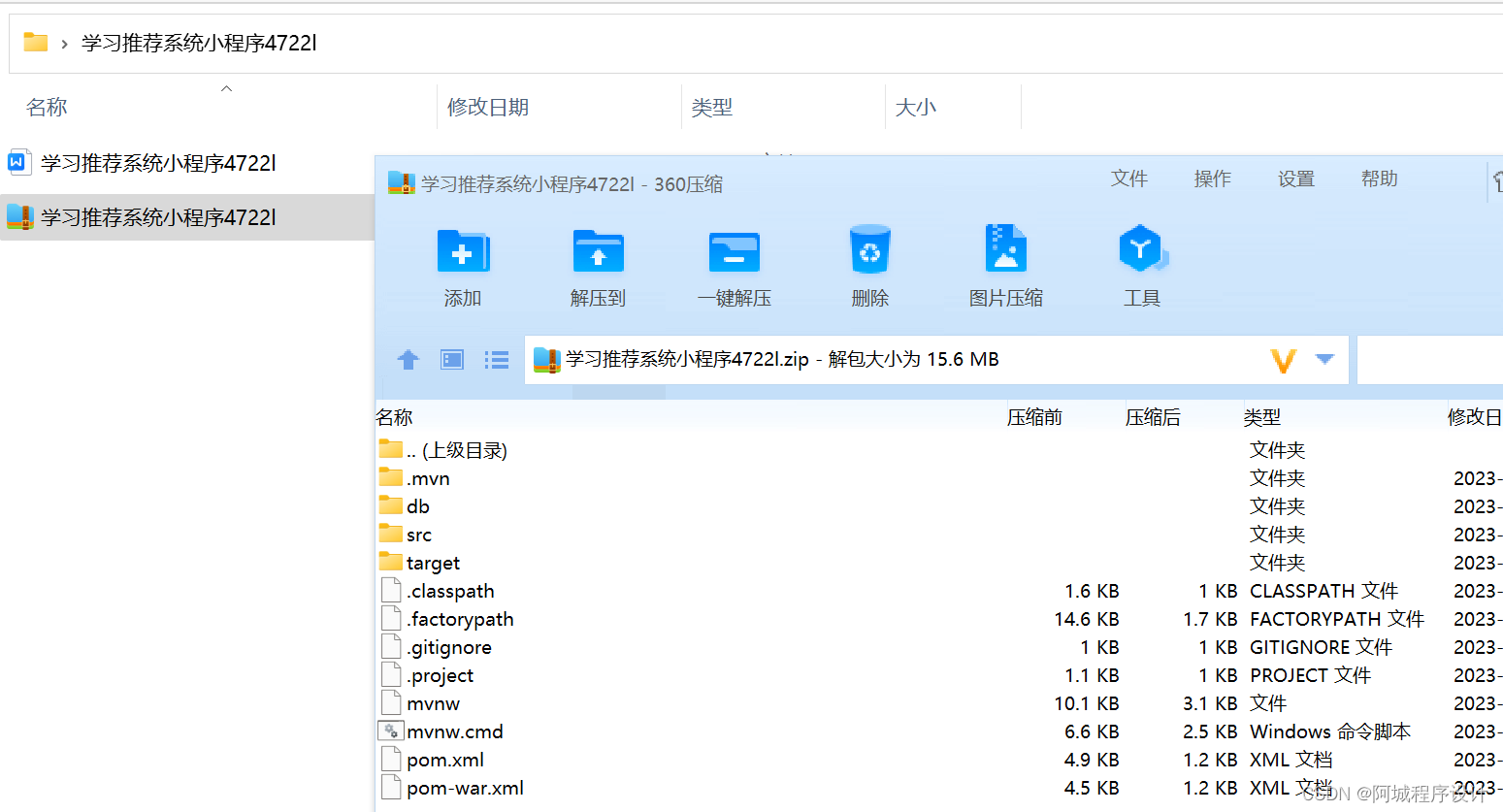Toggle sort by 名称 column header
1503x812 pixels.
tap(393, 416)
